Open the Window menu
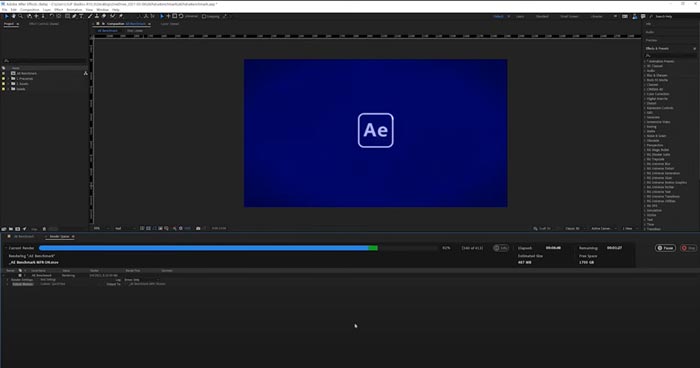The height and width of the screenshot is (368, 700). click(x=102, y=9)
